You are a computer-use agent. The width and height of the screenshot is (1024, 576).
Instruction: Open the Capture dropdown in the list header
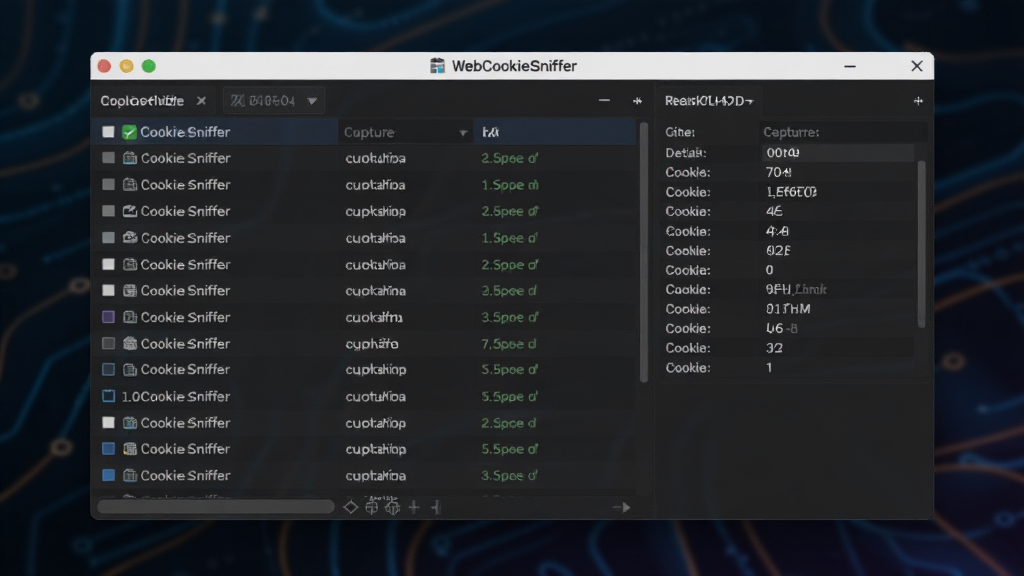(x=405, y=132)
